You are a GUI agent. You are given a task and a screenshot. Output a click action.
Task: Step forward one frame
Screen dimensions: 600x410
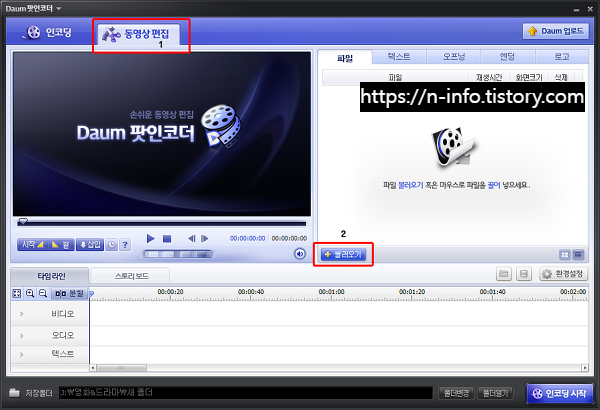click(x=205, y=239)
